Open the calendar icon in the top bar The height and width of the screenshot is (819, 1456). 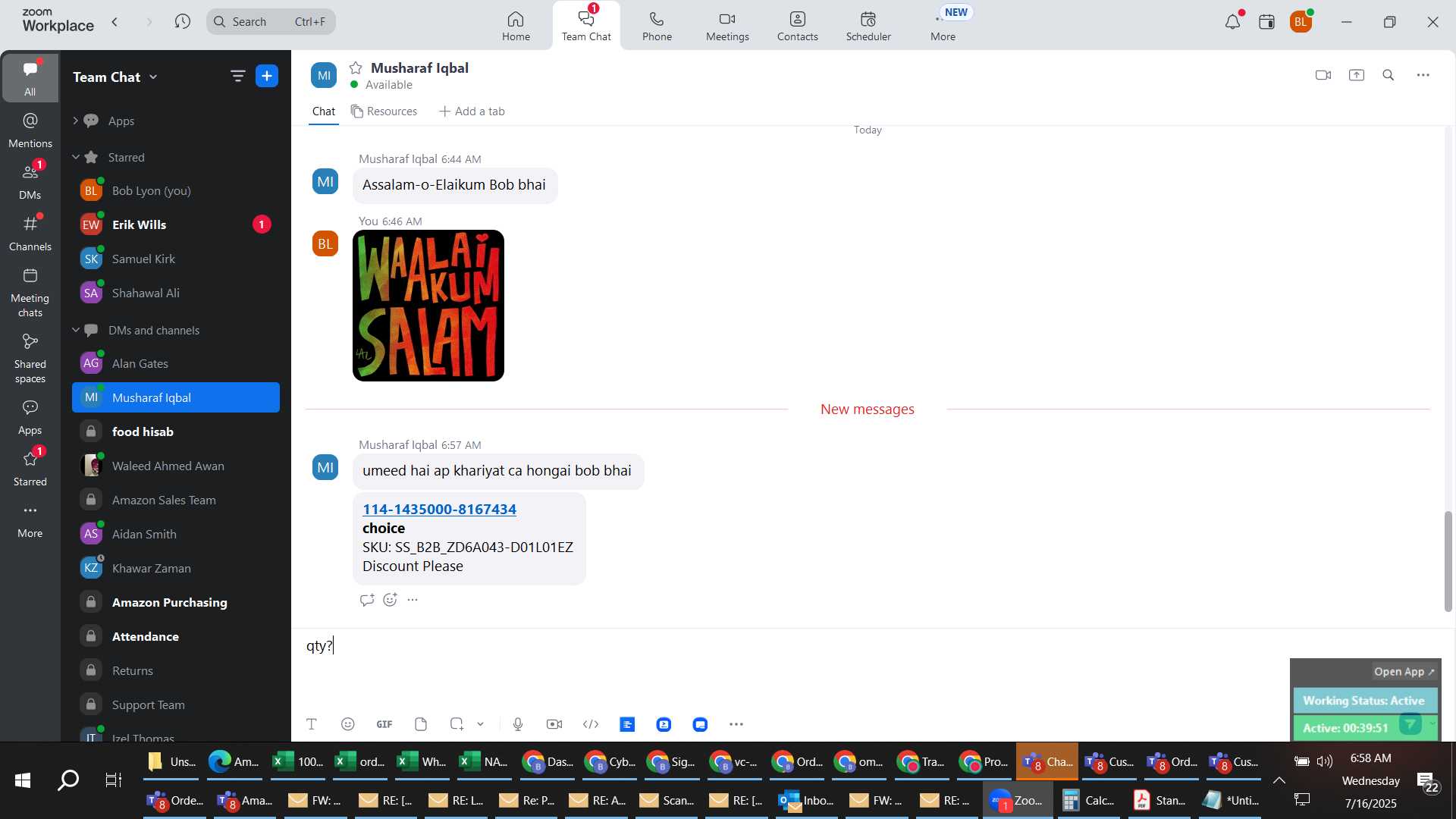(1266, 22)
